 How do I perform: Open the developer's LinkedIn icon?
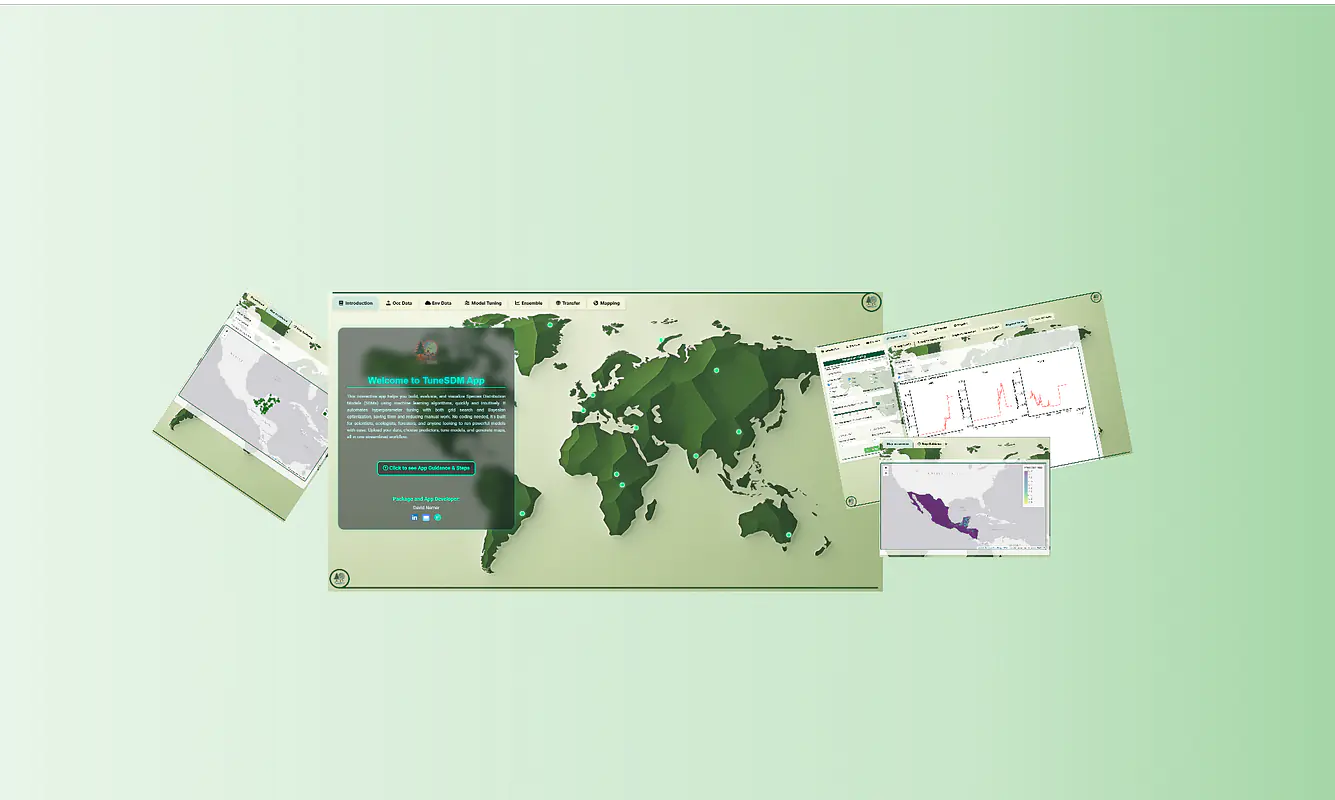point(415,518)
